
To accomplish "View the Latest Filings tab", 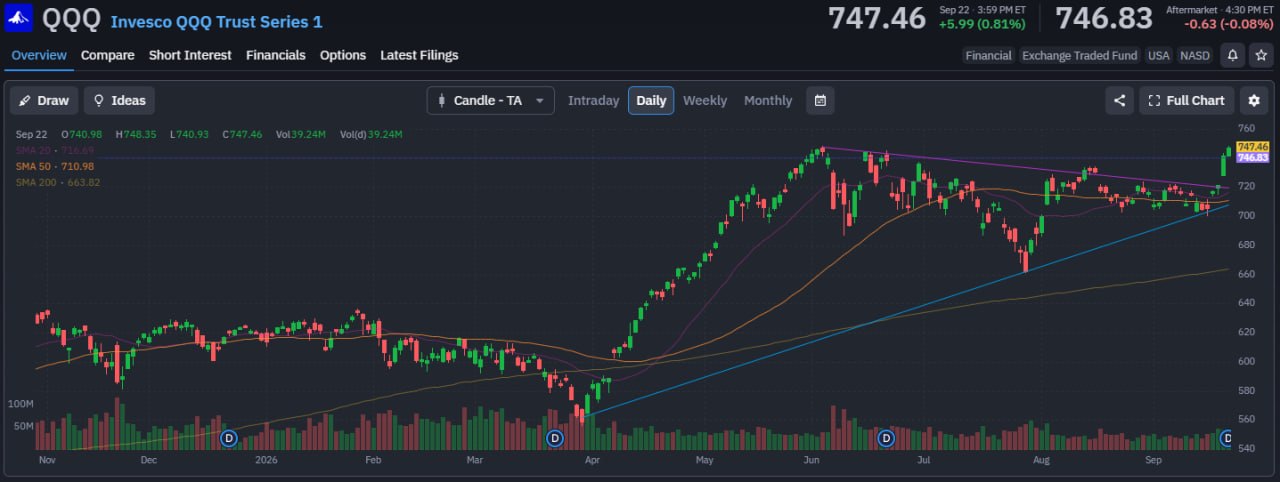I will coord(419,55).
